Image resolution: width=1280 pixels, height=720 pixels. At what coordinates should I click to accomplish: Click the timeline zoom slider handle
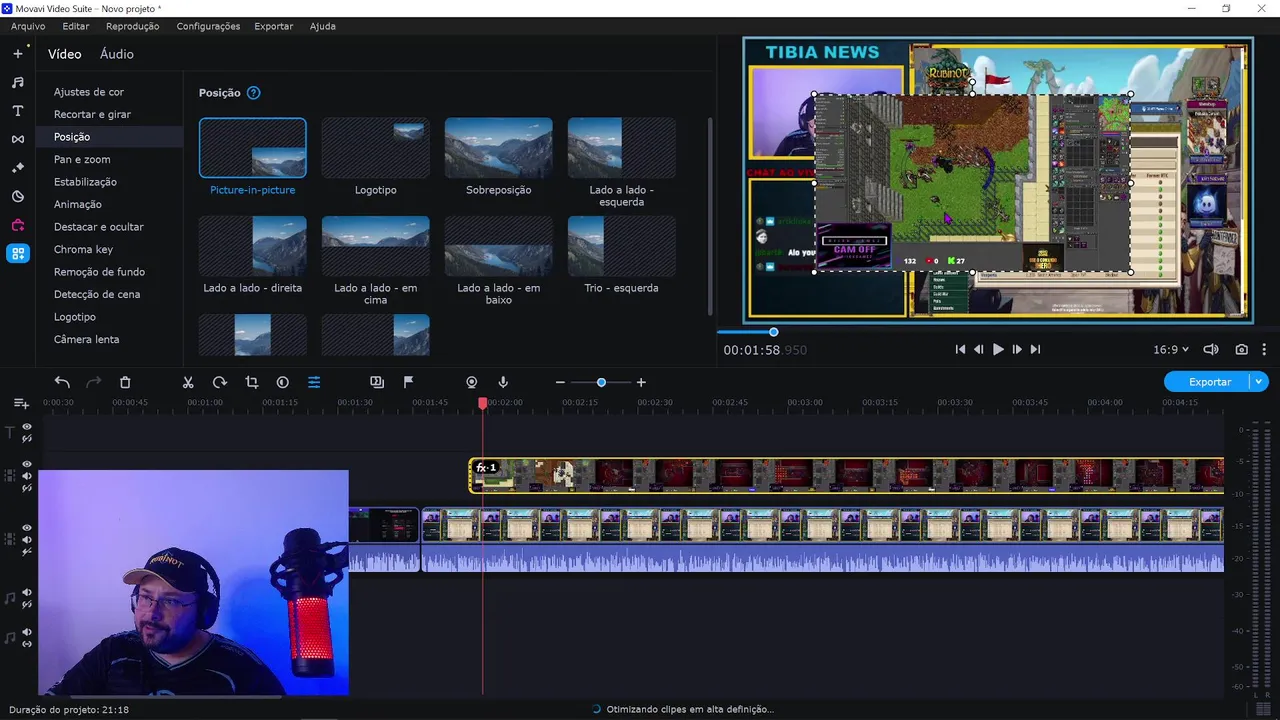[601, 382]
